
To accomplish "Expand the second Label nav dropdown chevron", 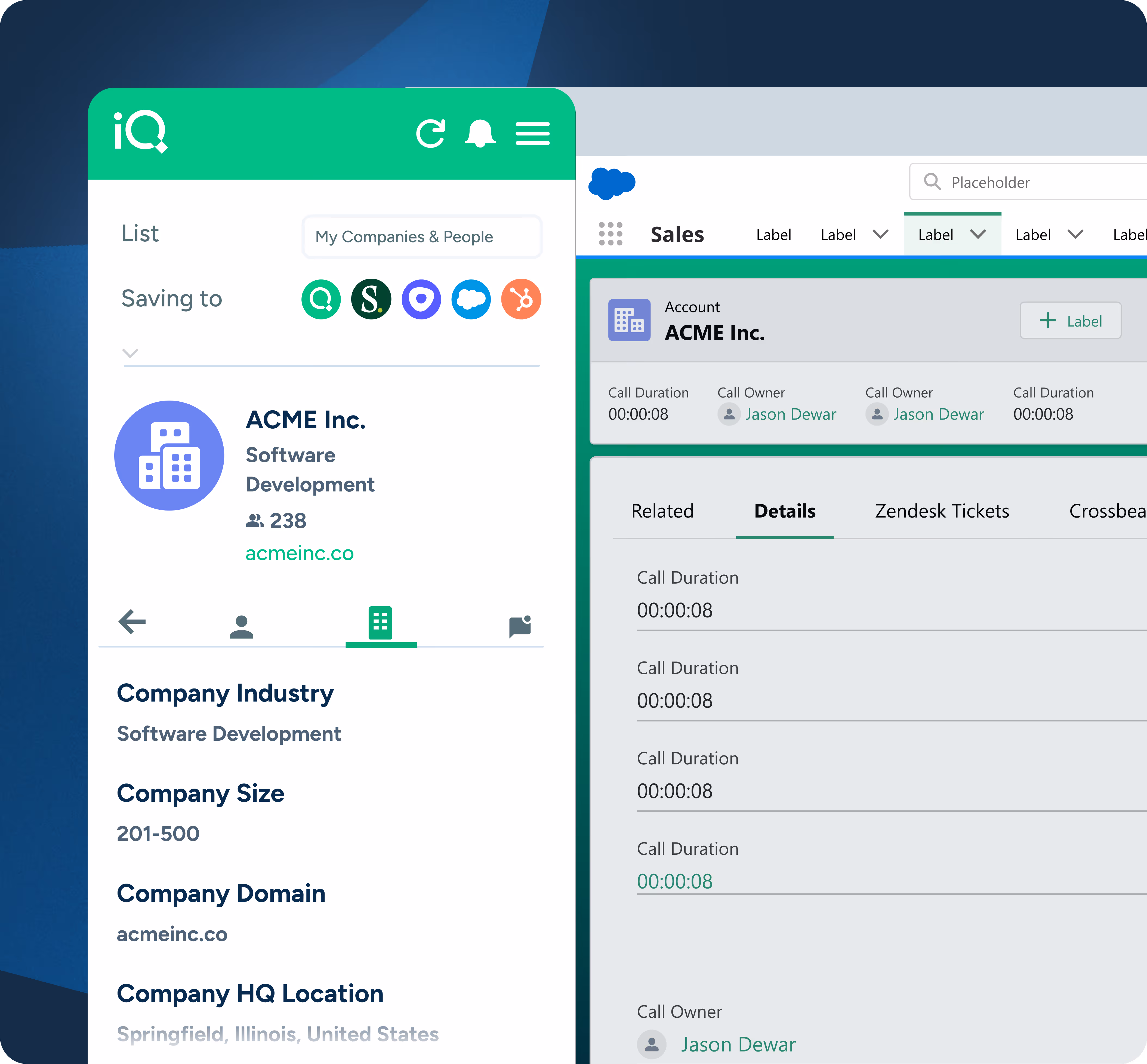I will click(881, 234).
